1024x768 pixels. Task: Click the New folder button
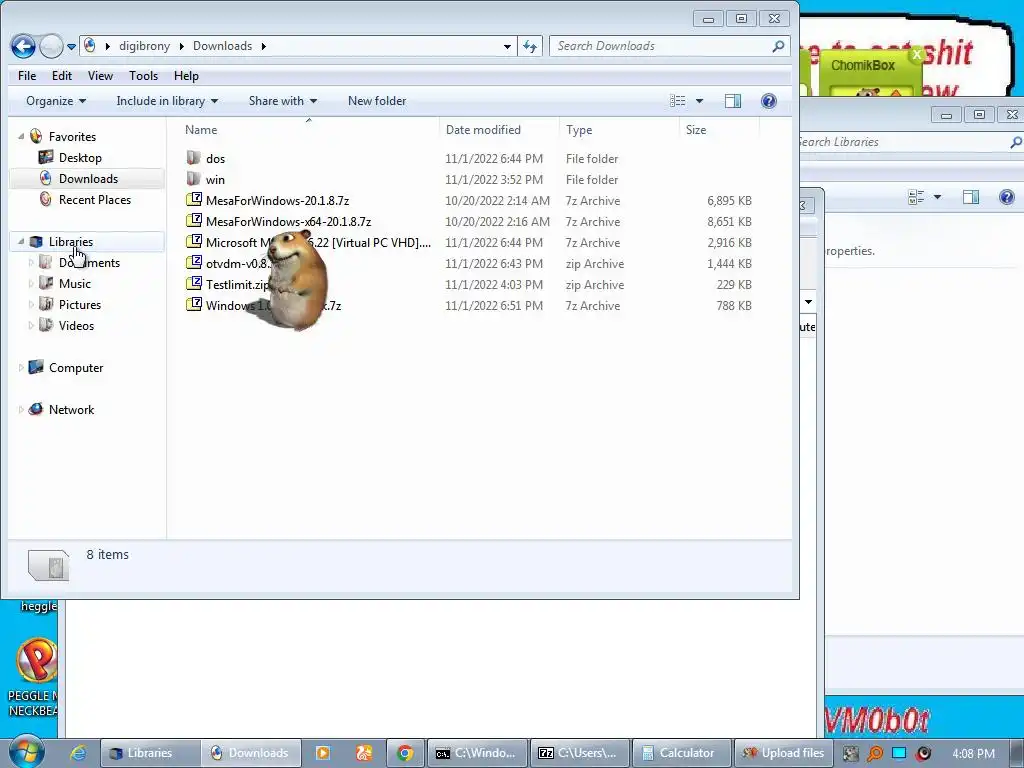point(377,101)
